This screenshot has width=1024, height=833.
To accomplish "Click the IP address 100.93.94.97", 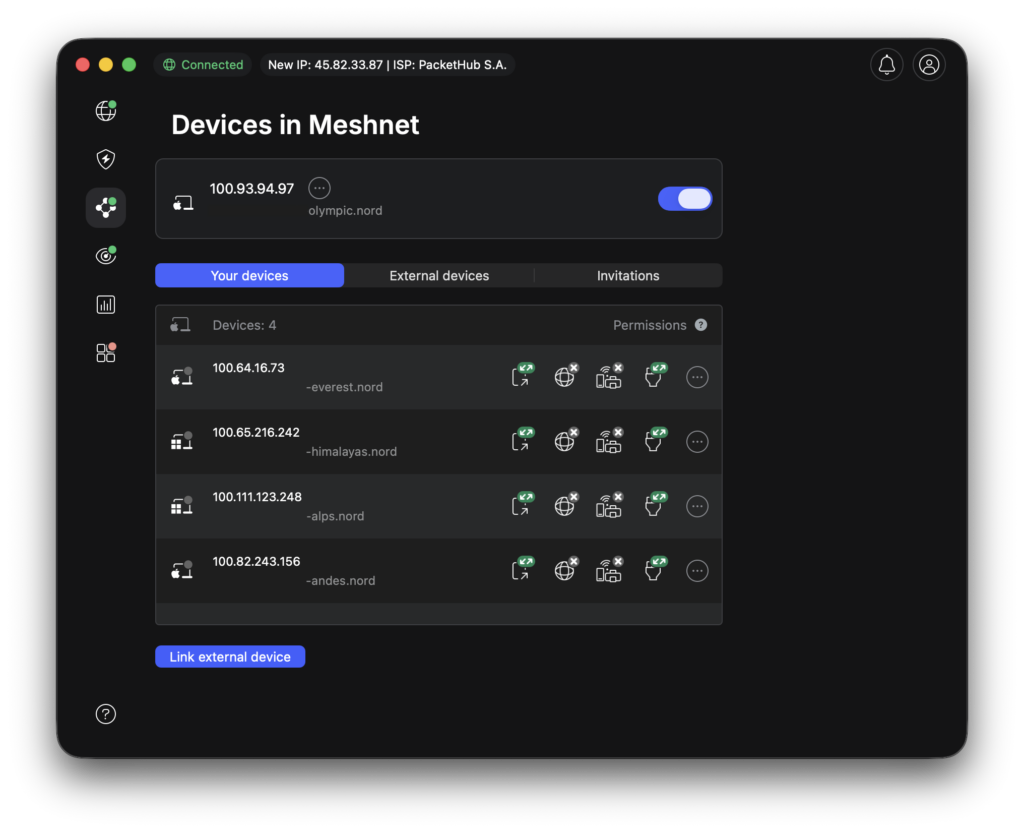I will point(251,189).
